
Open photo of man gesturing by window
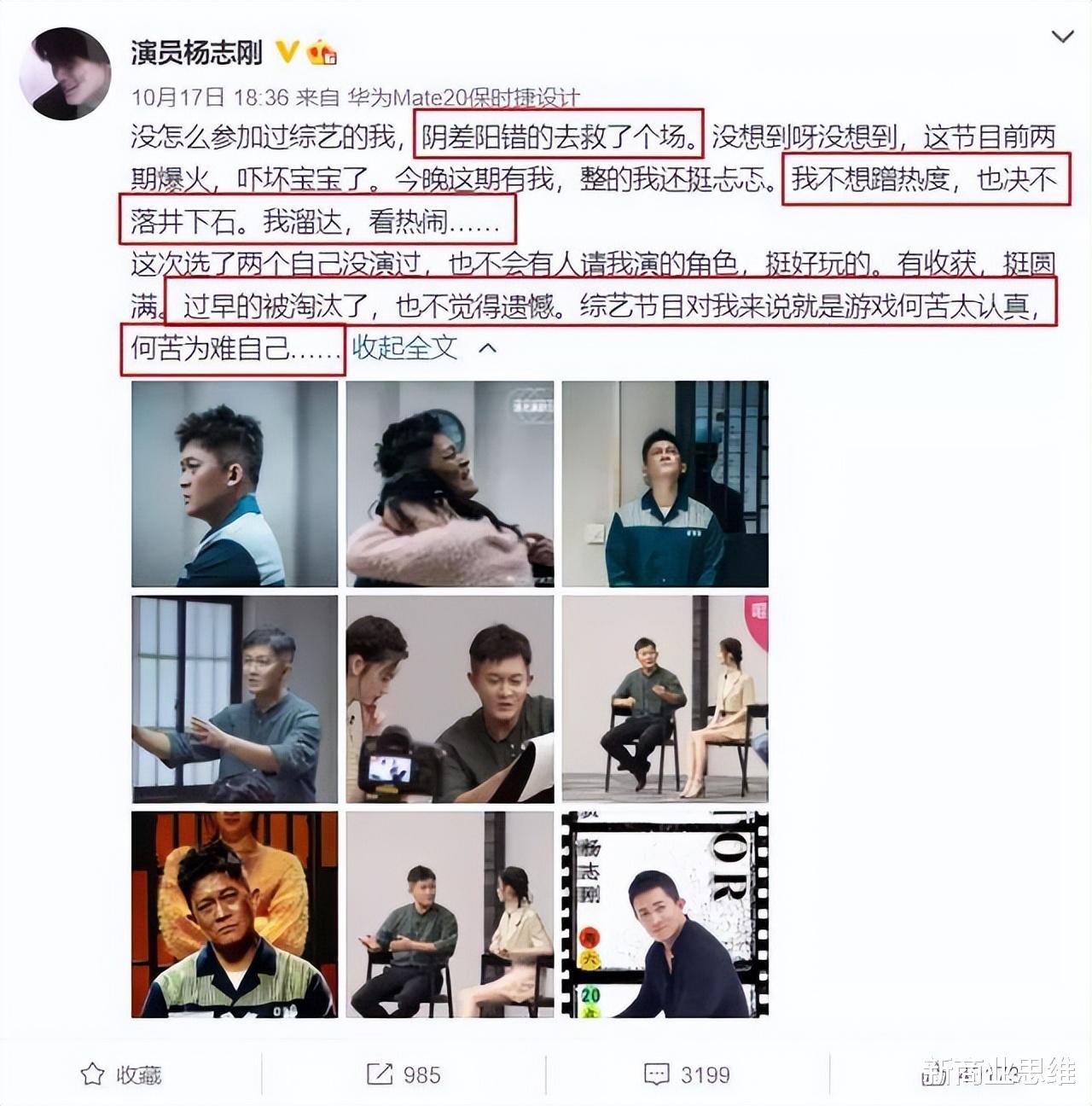point(235,699)
